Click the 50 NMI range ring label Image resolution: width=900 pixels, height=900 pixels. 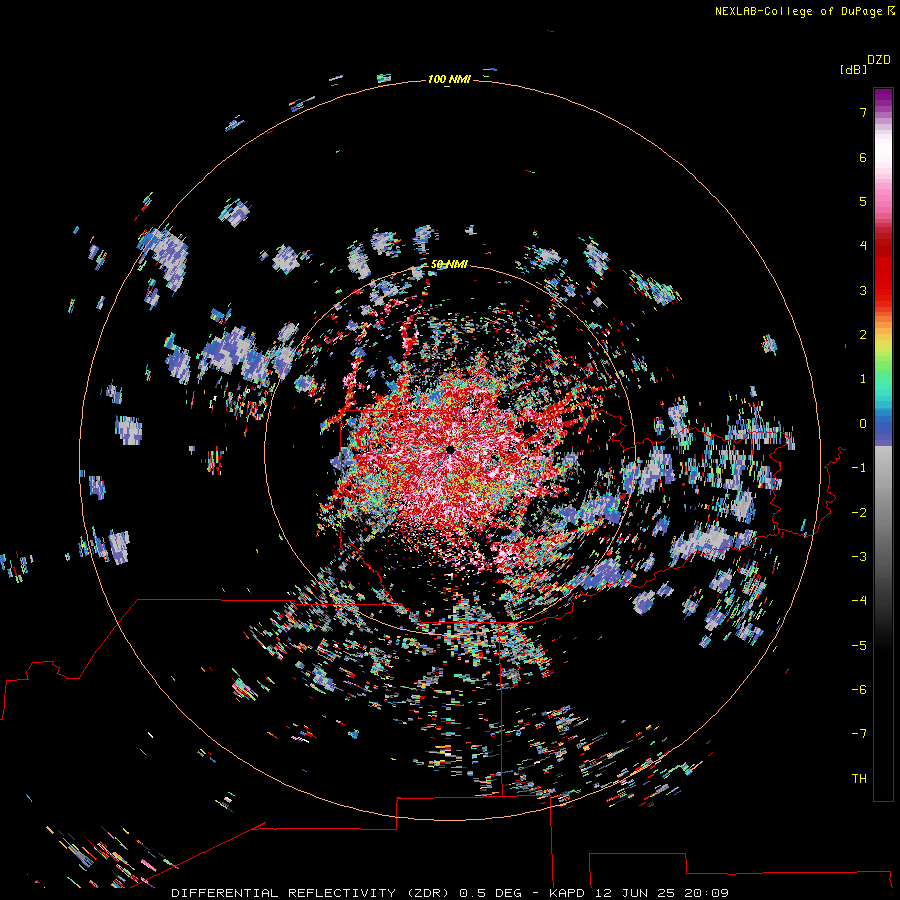pyautogui.click(x=449, y=264)
